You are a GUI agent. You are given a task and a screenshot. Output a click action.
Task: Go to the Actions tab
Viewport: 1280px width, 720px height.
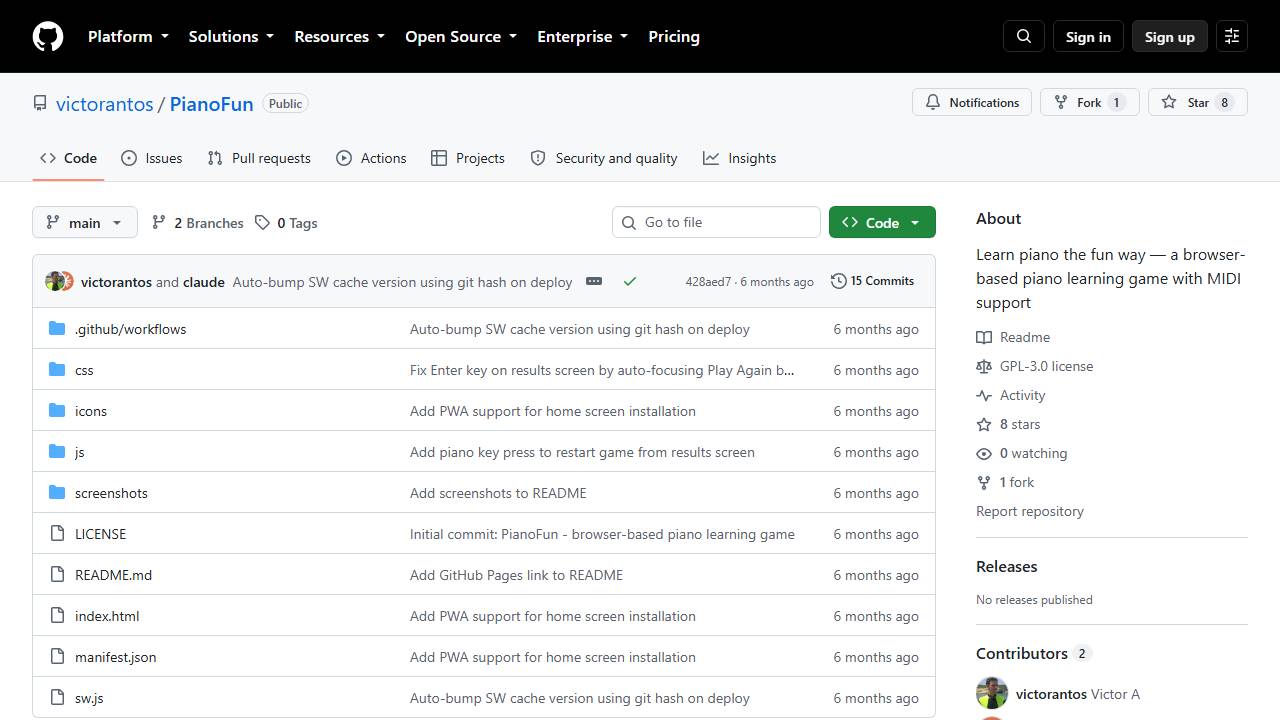tap(371, 158)
